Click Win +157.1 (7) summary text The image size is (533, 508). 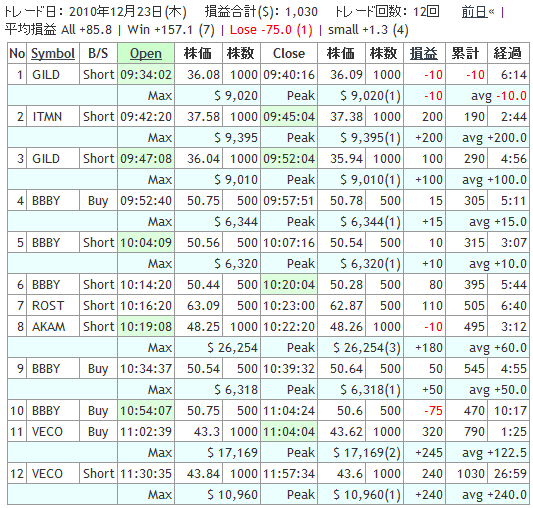pyautogui.click(x=171, y=30)
